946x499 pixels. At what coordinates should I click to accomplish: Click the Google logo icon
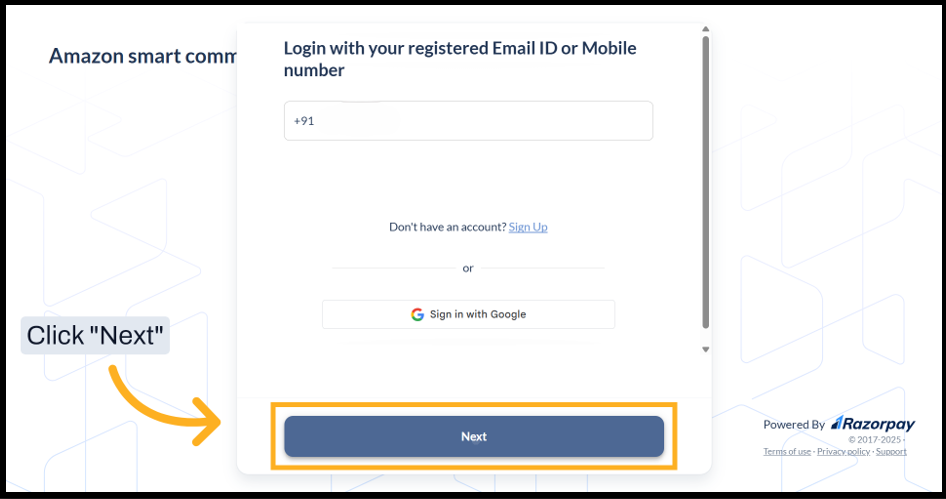click(x=417, y=314)
